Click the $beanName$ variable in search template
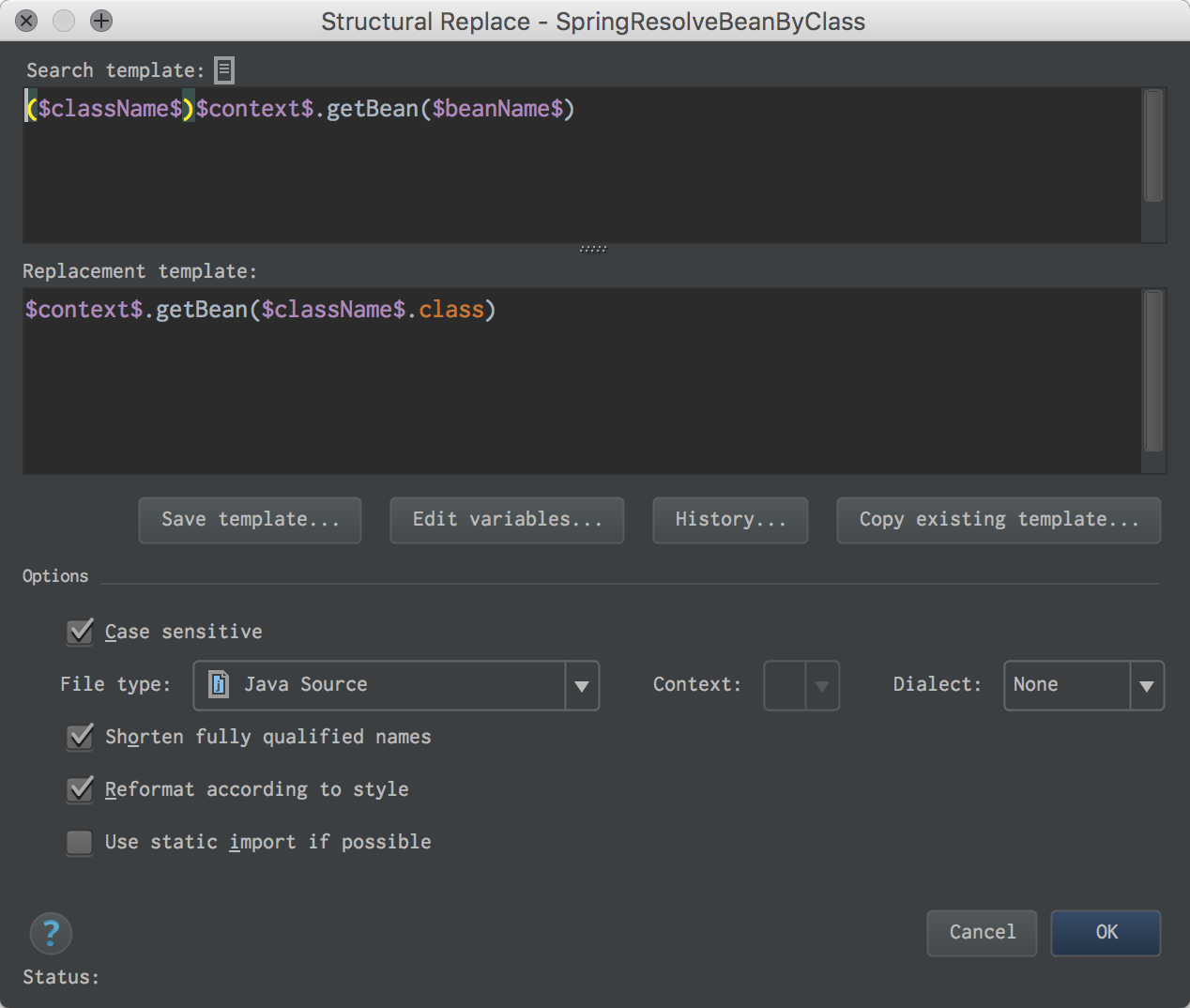 pos(497,109)
